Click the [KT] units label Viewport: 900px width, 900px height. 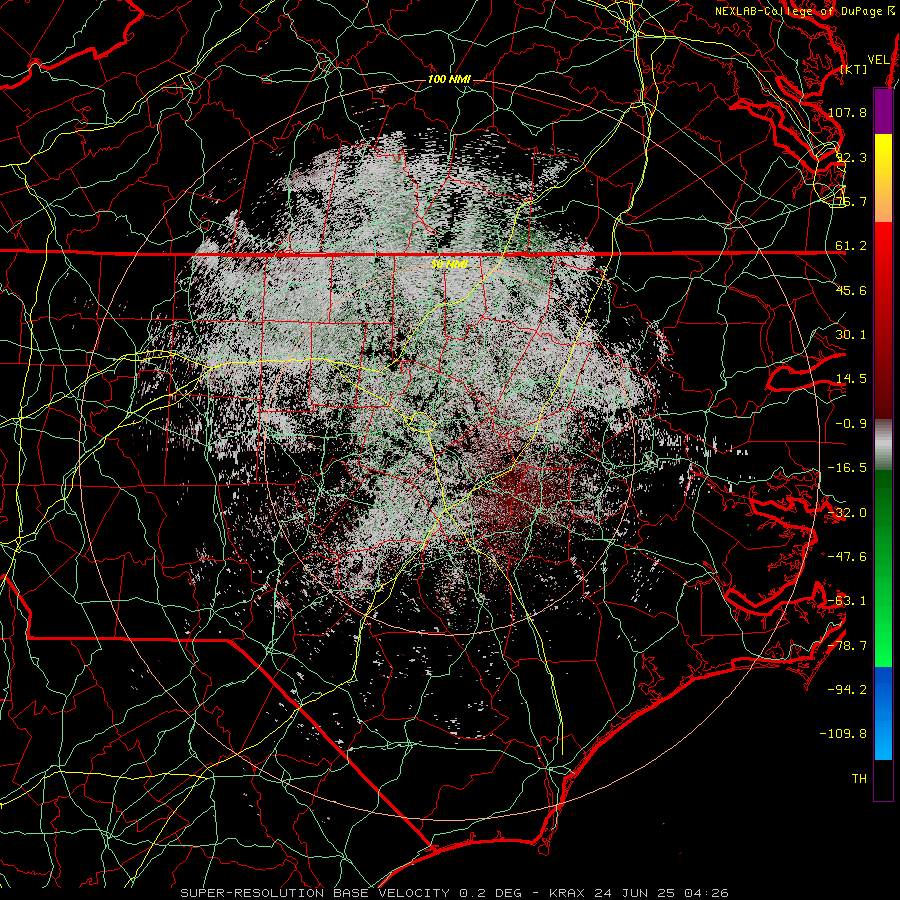coord(854,69)
